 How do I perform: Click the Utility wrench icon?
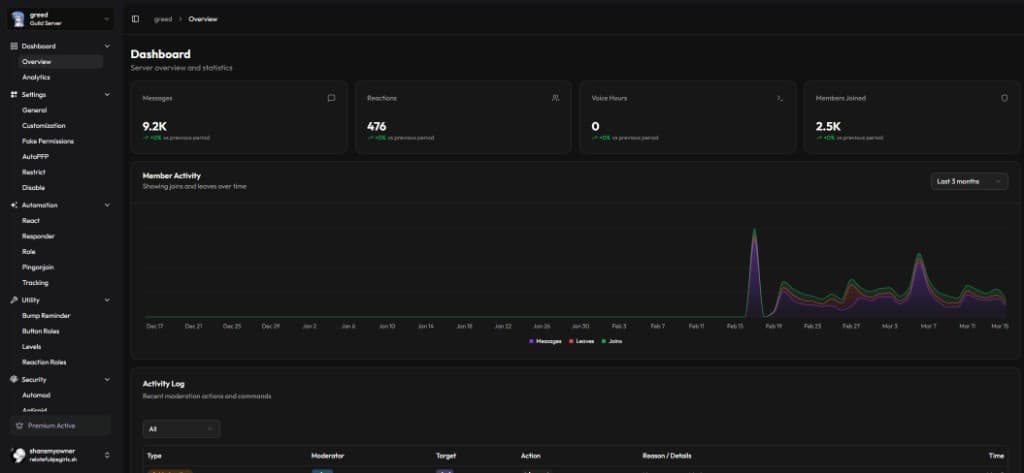point(14,300)
